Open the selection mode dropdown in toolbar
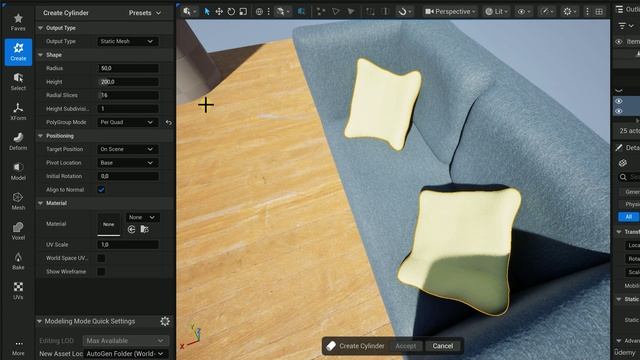Image resolution: width=640 pixels, height=360 pixels. pos(189,12)
